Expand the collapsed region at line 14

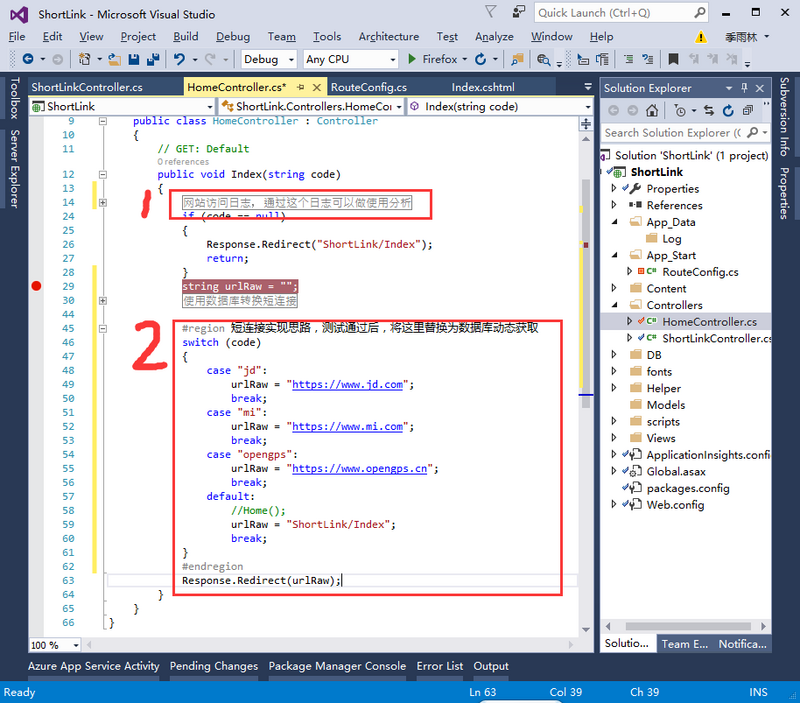(x=103, y=203)
